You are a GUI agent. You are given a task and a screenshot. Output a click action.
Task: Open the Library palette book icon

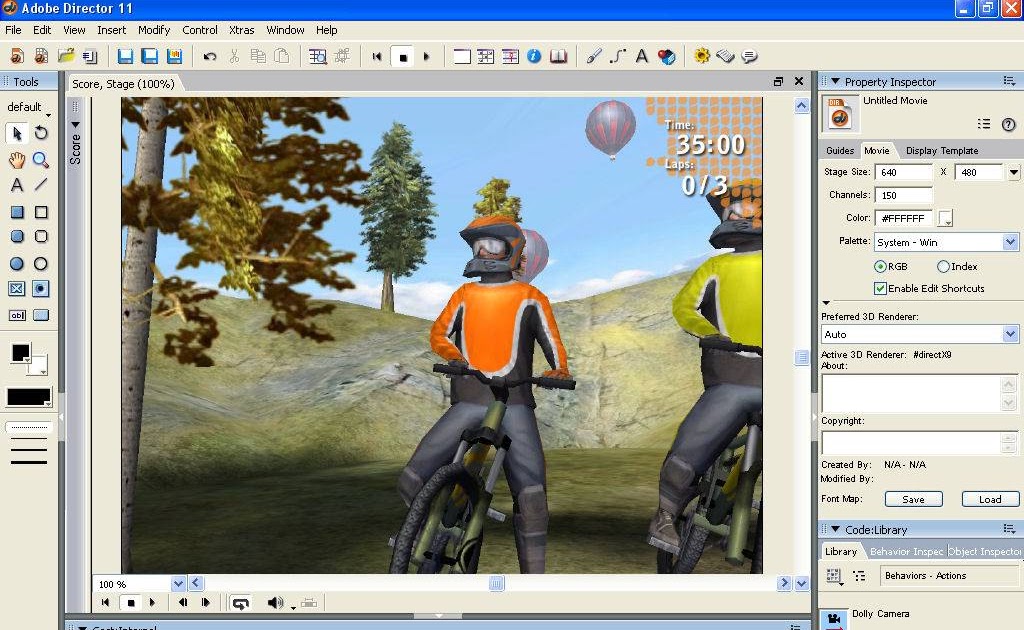(x=558, y=57)
